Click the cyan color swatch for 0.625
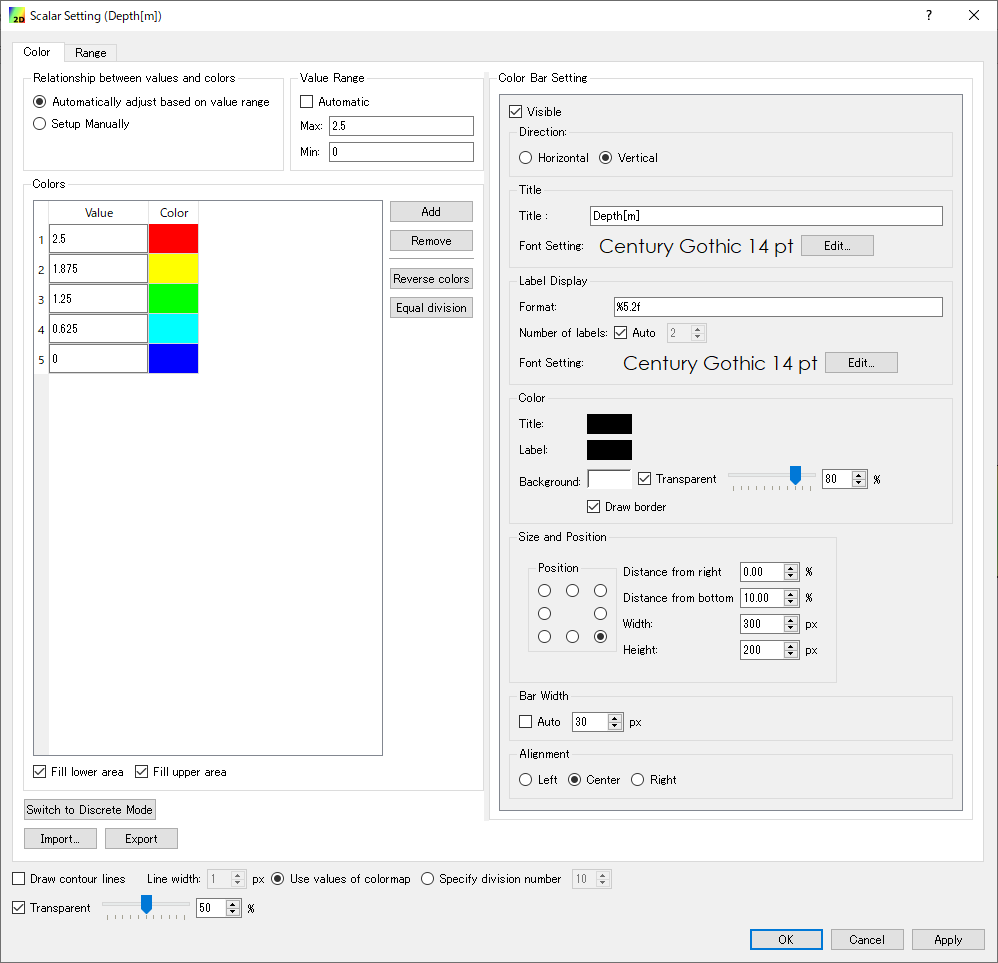The height and width of the screenshot is (963, 998). pyautogui.click(x=173, y=328)
